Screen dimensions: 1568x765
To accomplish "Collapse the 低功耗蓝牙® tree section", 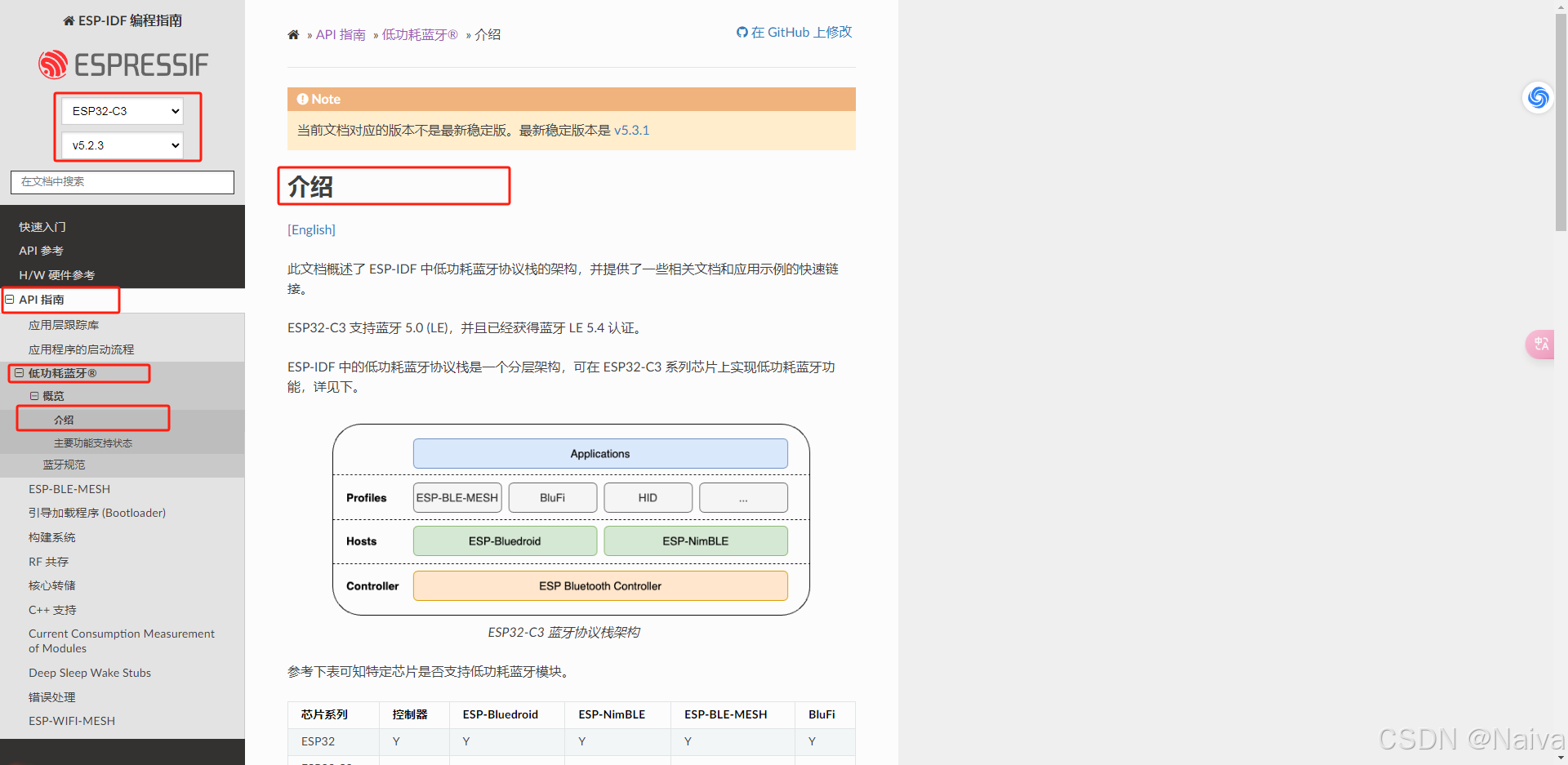I will (20, 373).
